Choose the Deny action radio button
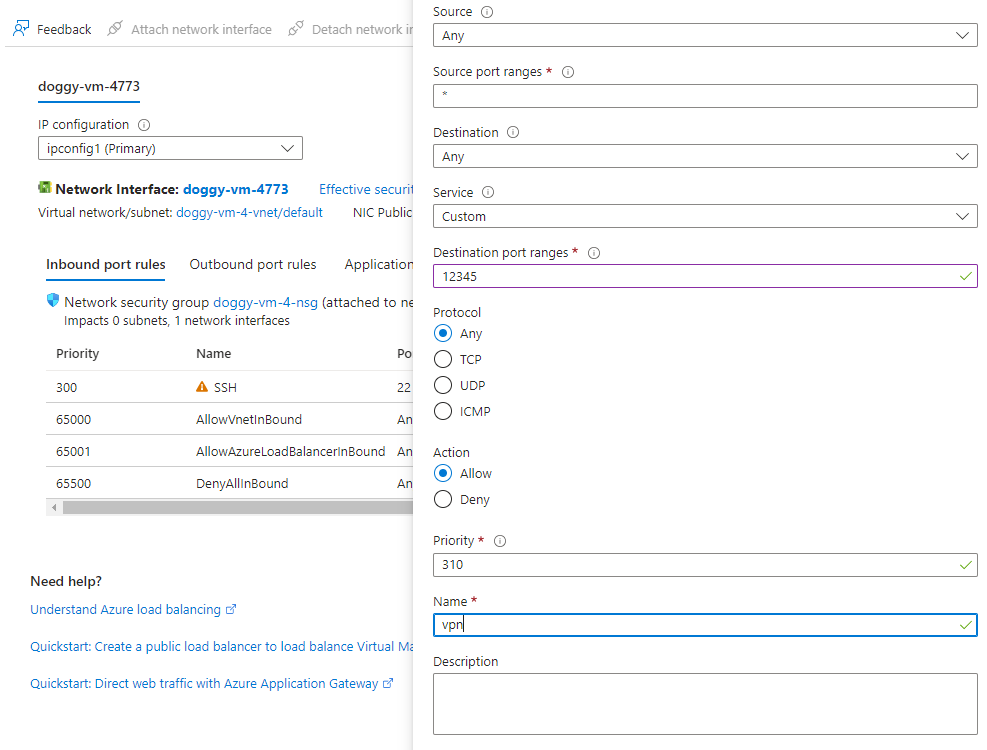 coord(442,499)
